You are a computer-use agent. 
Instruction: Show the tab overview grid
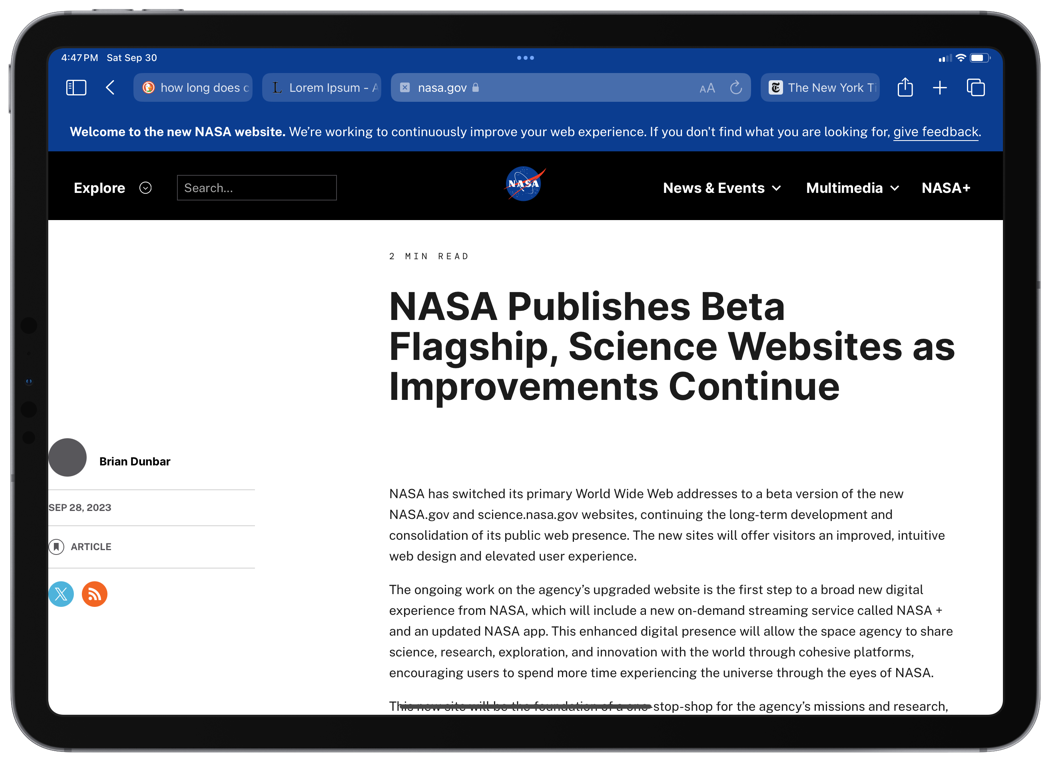click(976, 88)
